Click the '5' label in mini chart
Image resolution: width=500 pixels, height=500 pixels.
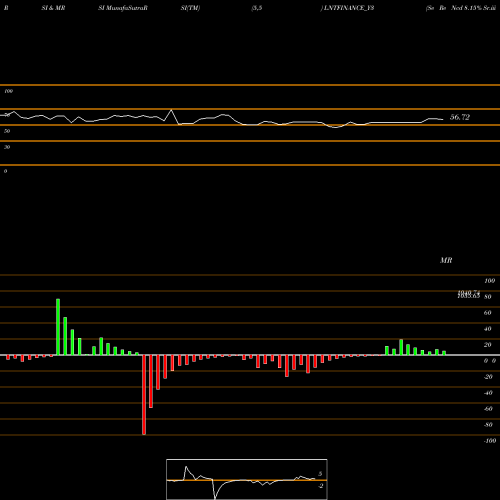click(320, 474)
